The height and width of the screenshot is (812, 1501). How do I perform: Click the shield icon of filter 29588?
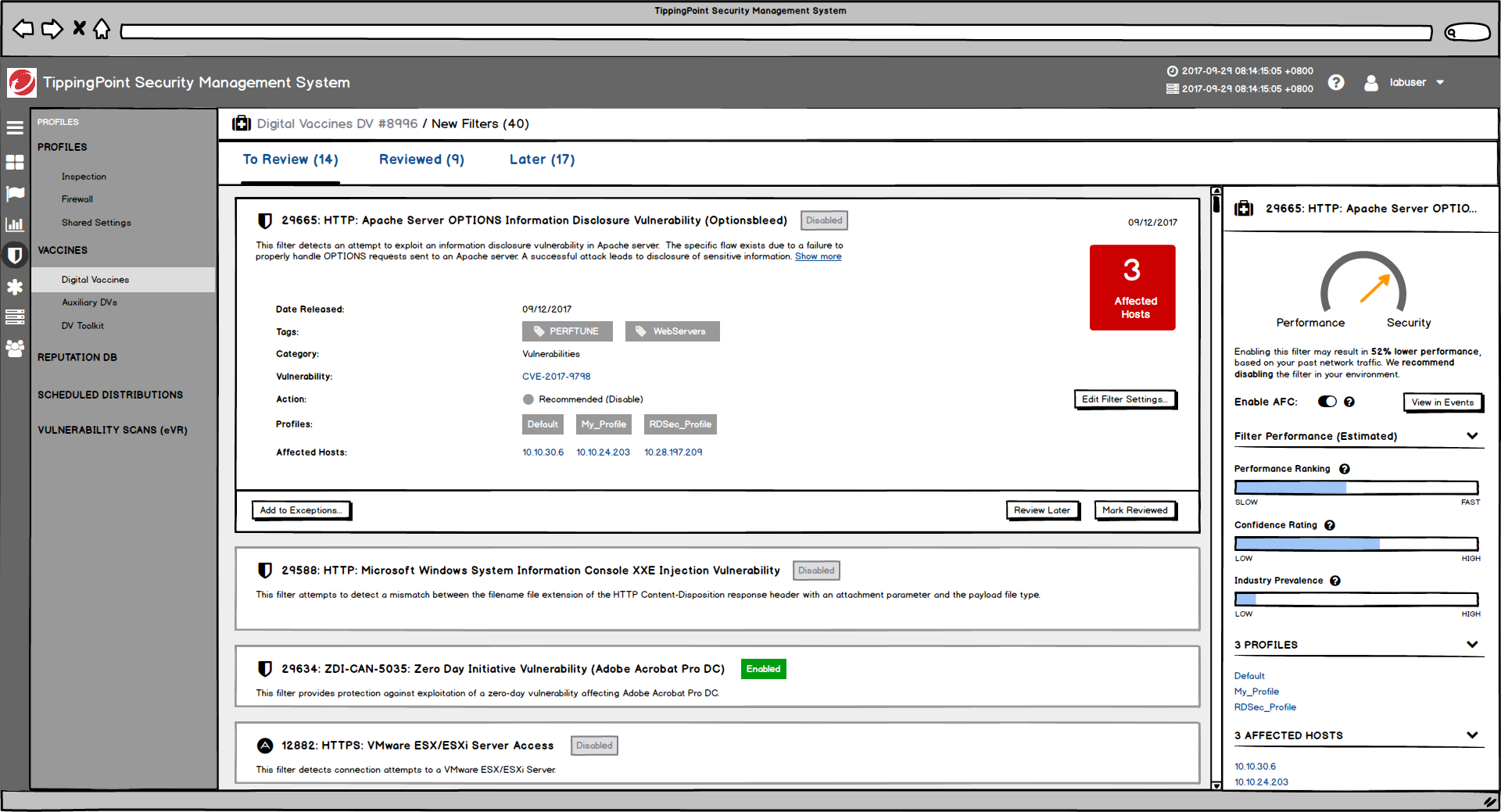pos(265,571)
